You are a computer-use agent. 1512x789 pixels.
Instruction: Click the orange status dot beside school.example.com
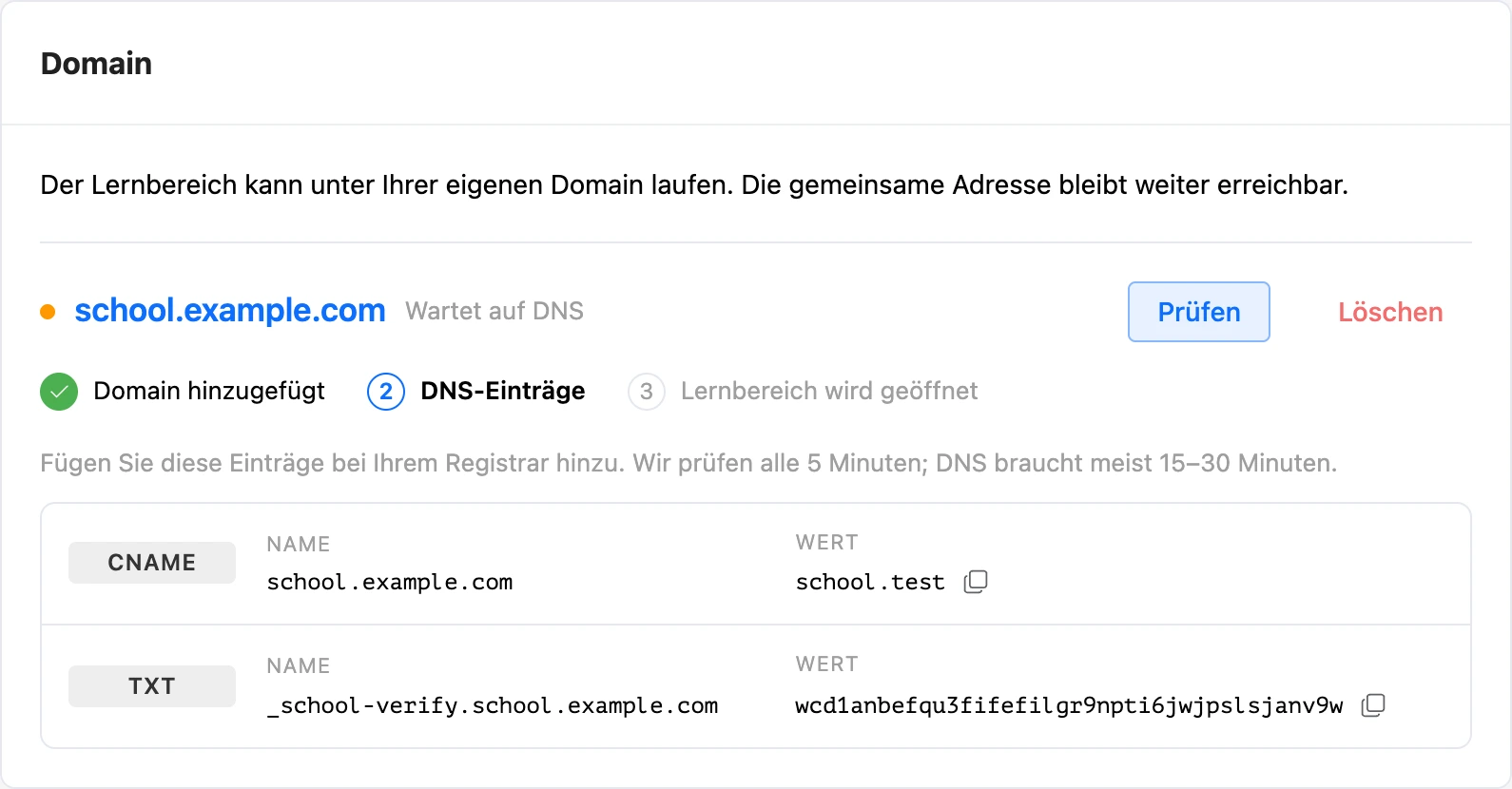point(48,312)
